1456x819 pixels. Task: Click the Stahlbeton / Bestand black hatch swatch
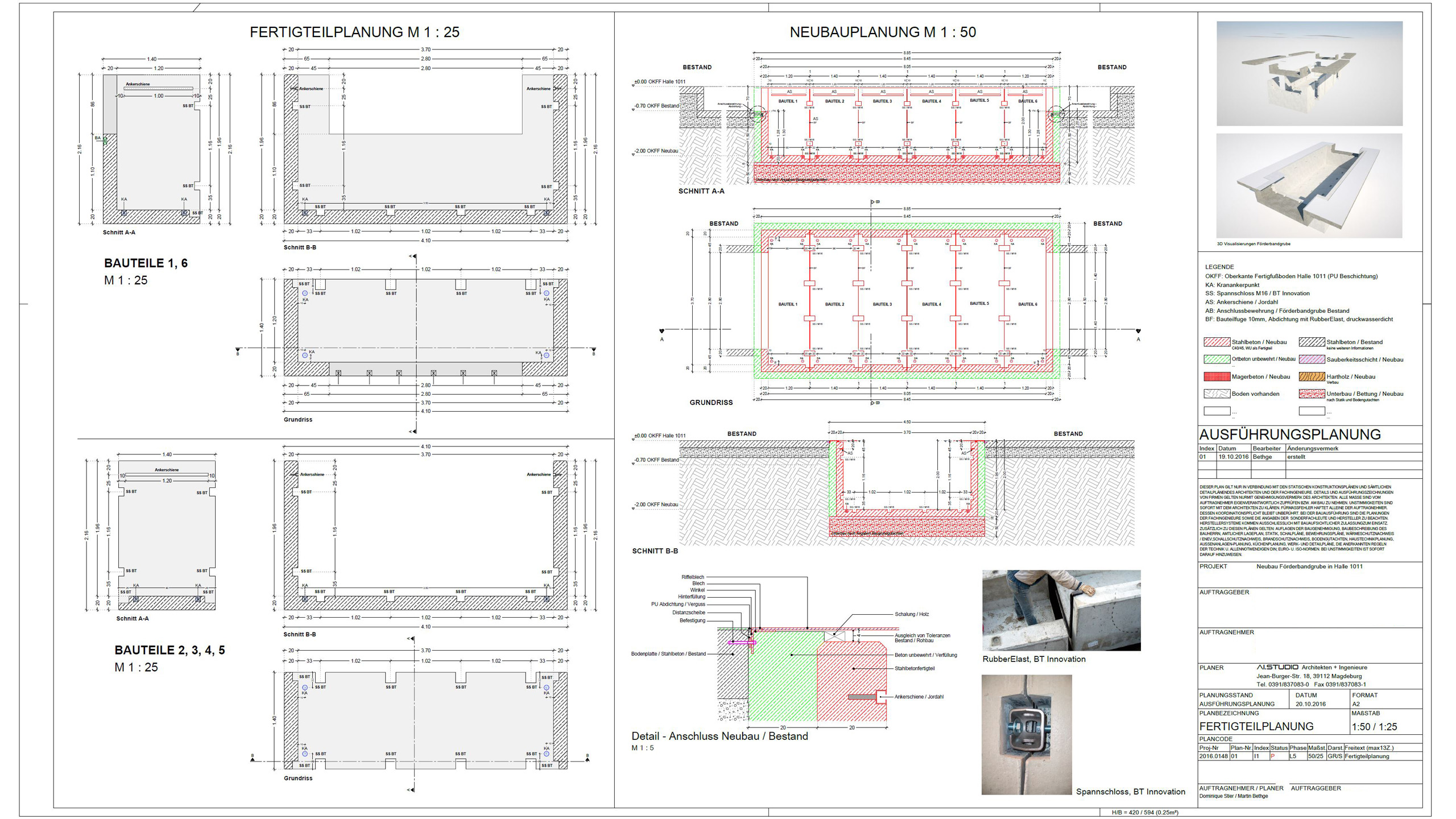click(x=1312, y=342)
